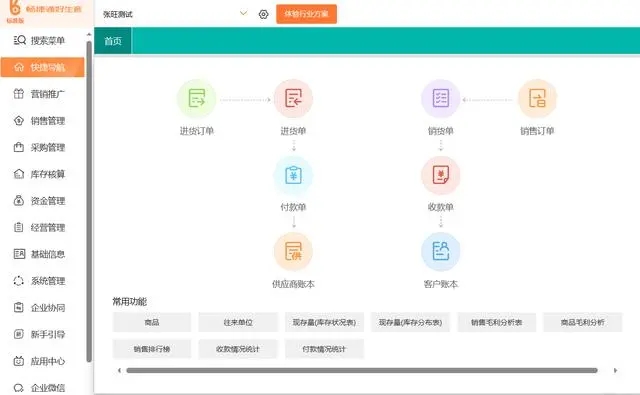The image size is (640, 395).
Task: Click the sidebar vertical scrollbar thumb
Action: point(89,201)
